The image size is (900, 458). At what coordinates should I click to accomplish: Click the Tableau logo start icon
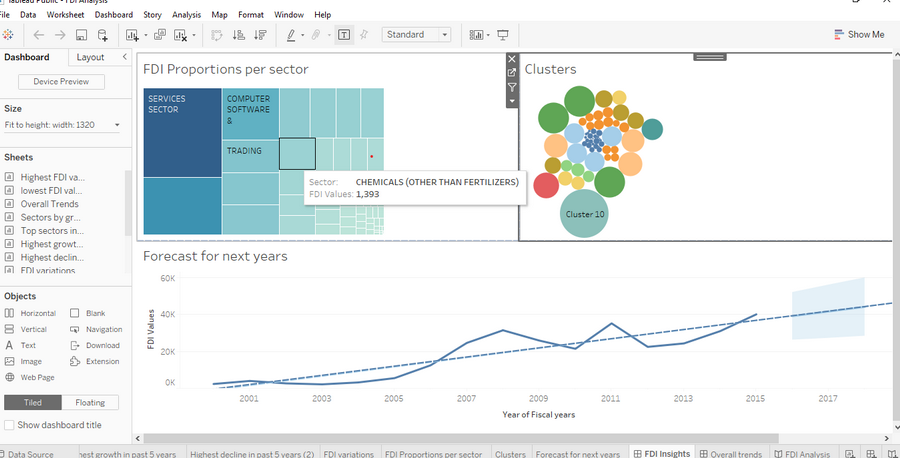(7, 34)
